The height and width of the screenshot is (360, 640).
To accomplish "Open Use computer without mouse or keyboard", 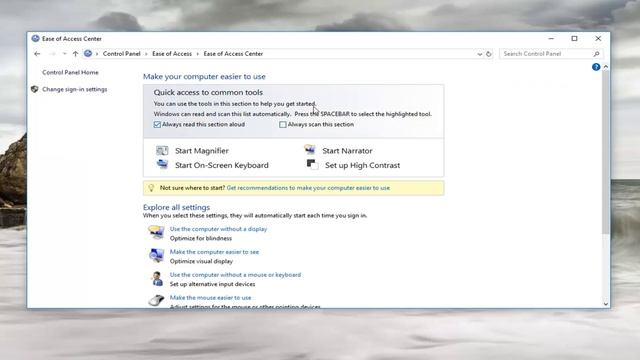I will tap(235, 275).
